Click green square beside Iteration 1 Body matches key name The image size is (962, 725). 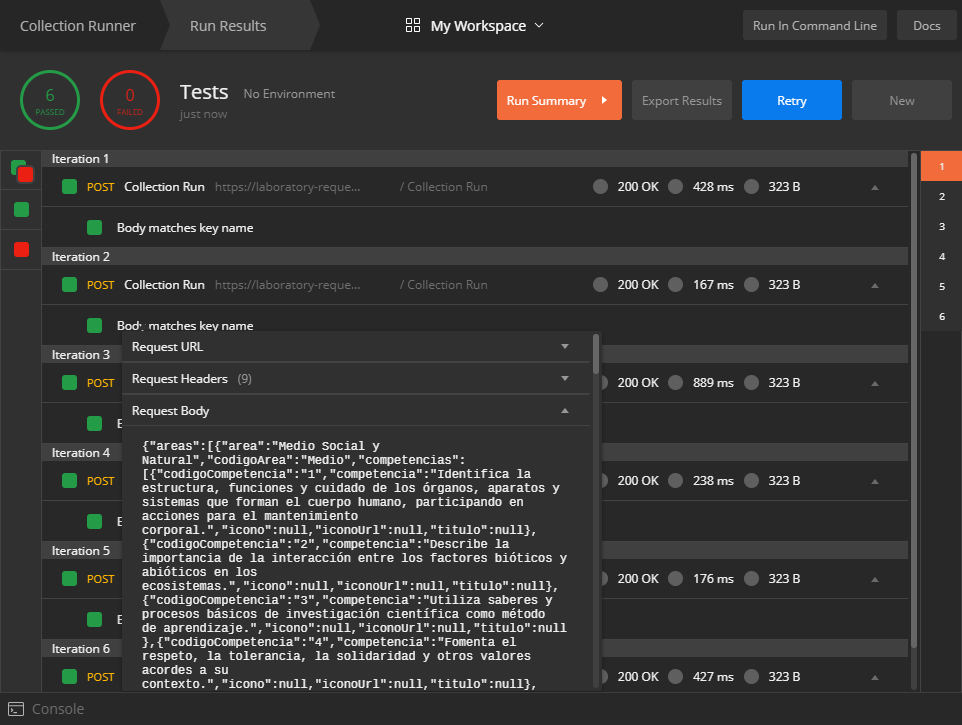coord(94,228)
